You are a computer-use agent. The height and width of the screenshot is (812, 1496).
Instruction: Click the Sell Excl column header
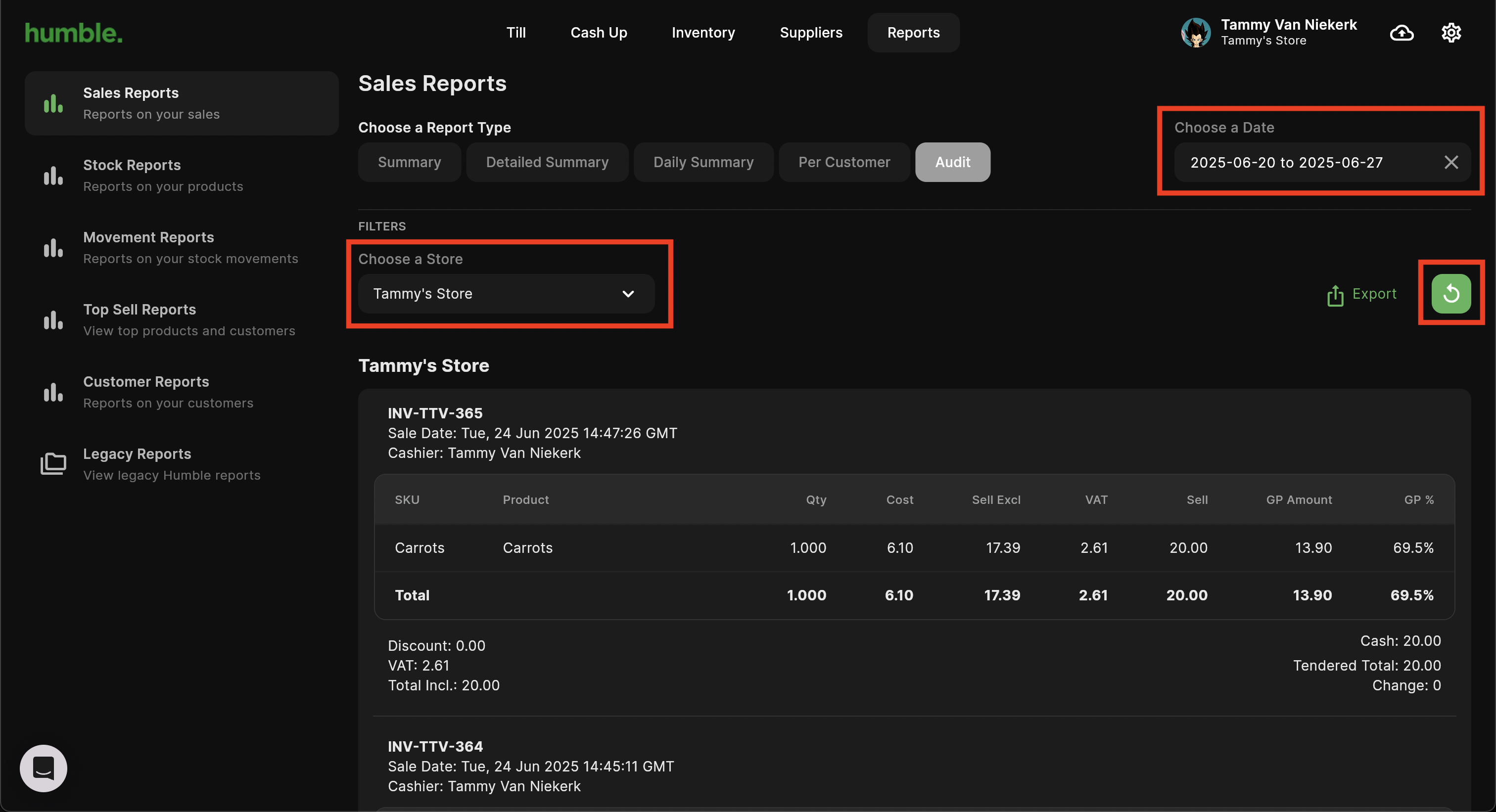pyautogui.click(x=996, y=500)
